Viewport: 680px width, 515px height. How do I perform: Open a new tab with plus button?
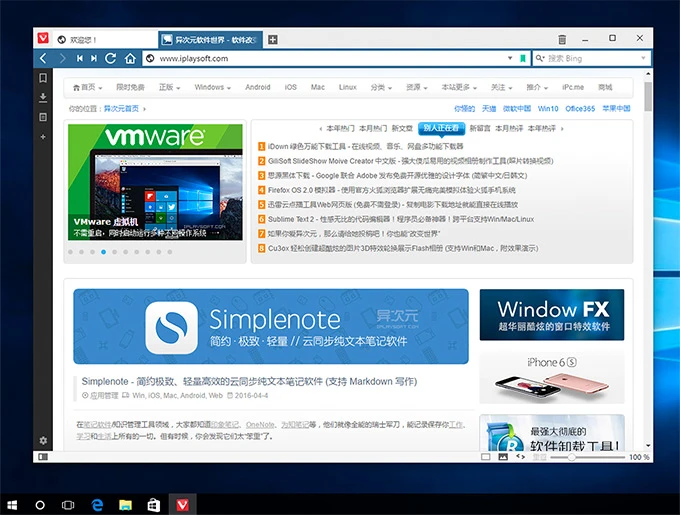click(x=272, y=39)
